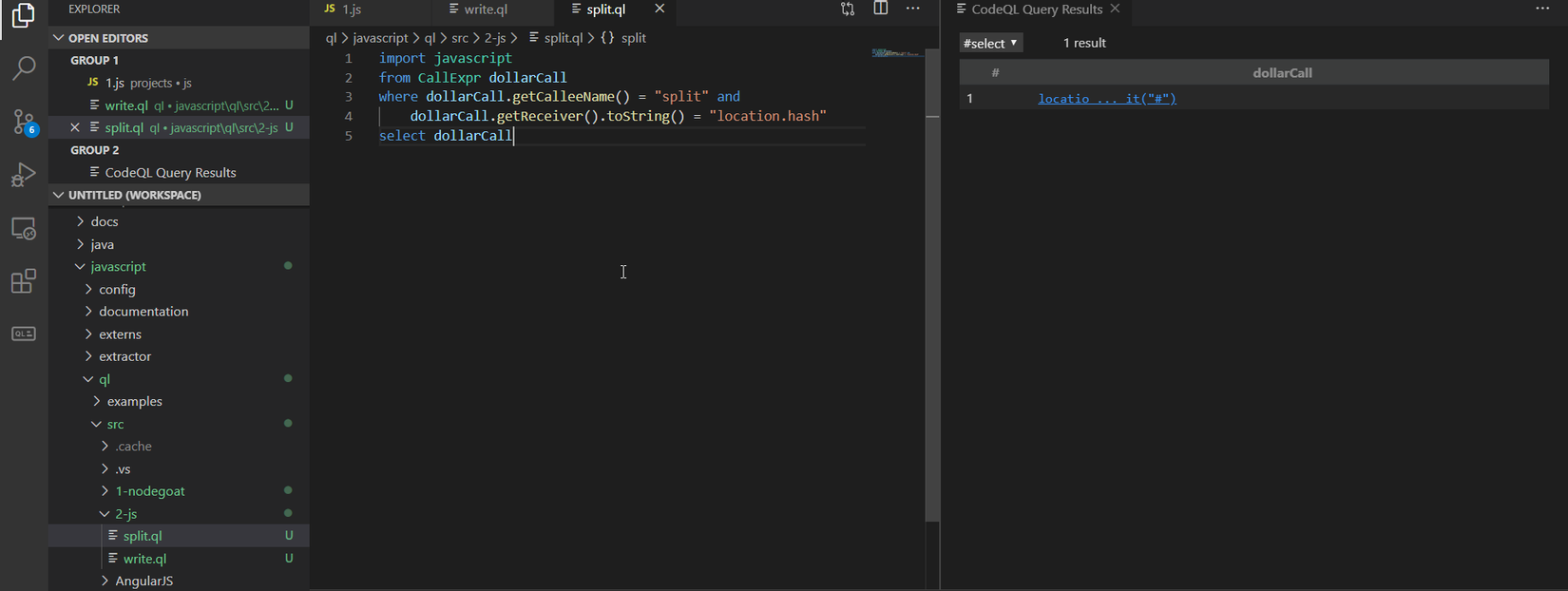Click breadcrumb segment javascript
The image size is (1568, 591).
[x=380, y=38]
